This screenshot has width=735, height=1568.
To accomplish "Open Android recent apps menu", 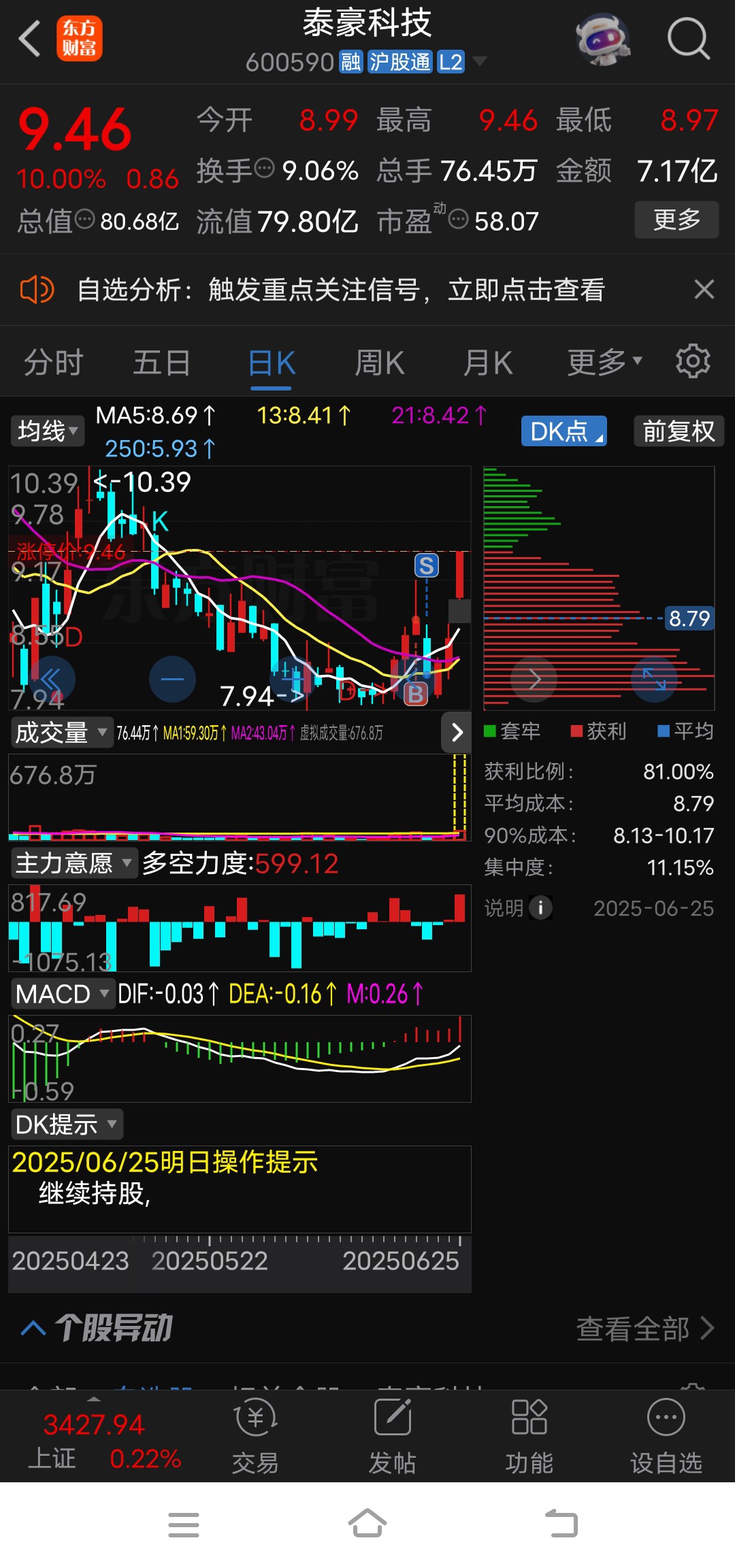I will click(184, 1524).
